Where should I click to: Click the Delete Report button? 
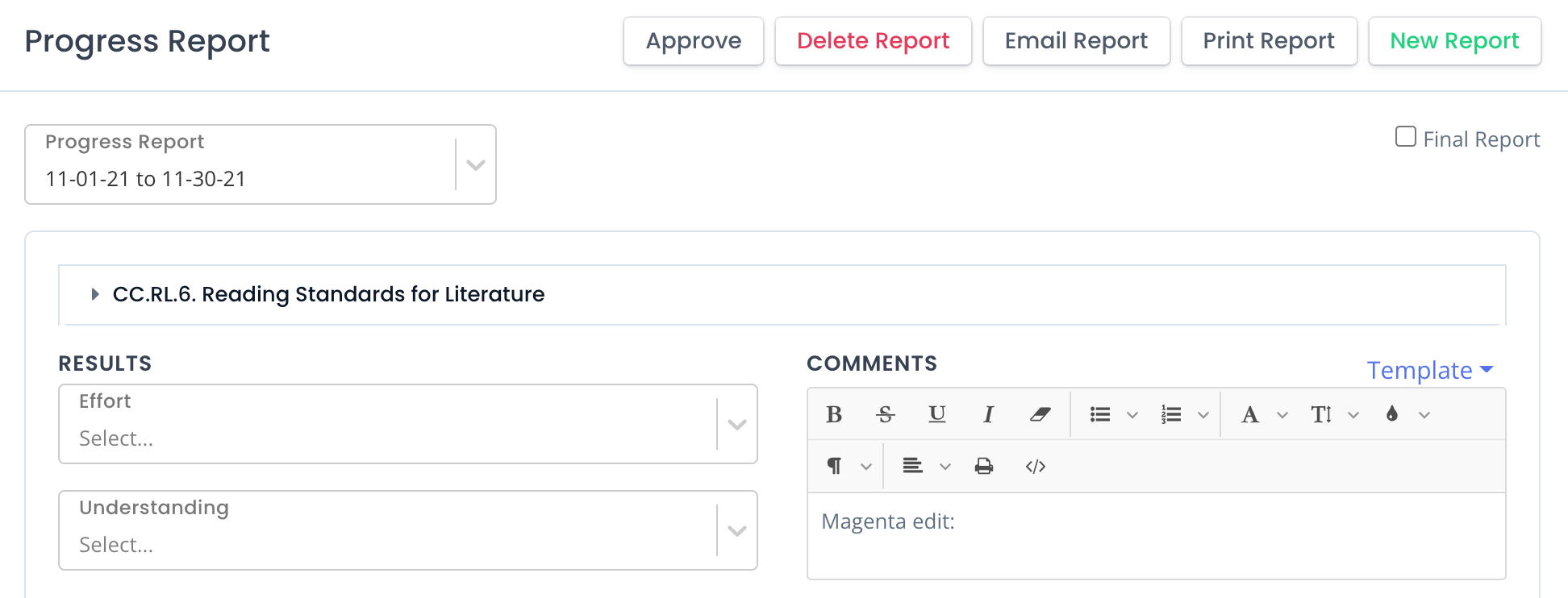coord(874,41)
